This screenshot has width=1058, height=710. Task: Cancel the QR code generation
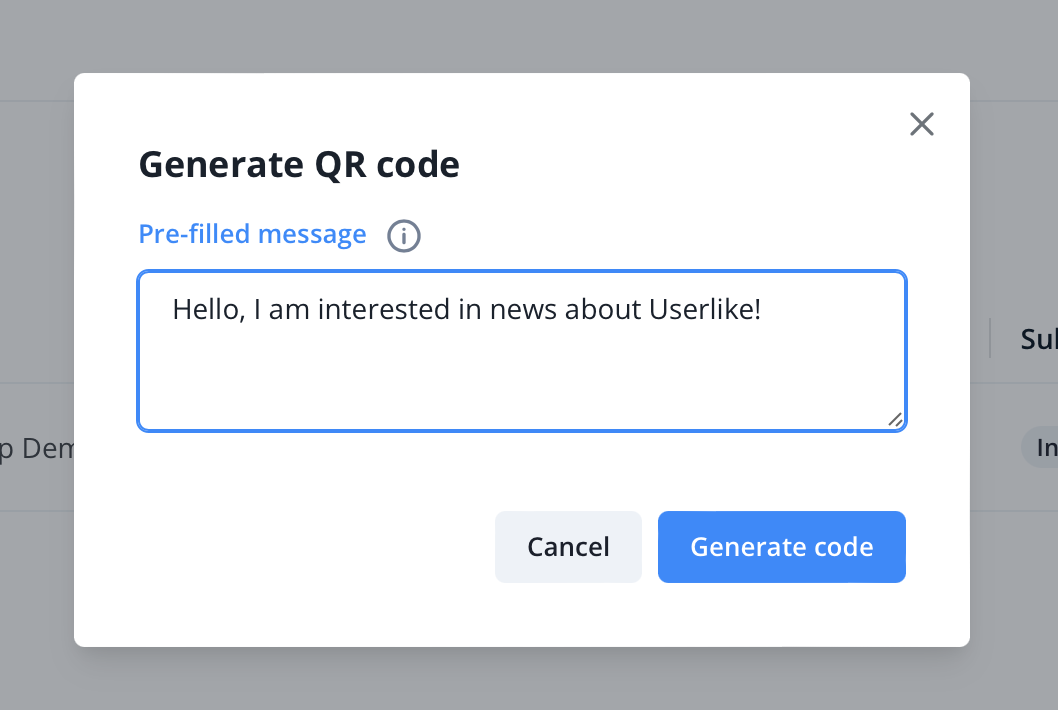[x=568, y=547]
